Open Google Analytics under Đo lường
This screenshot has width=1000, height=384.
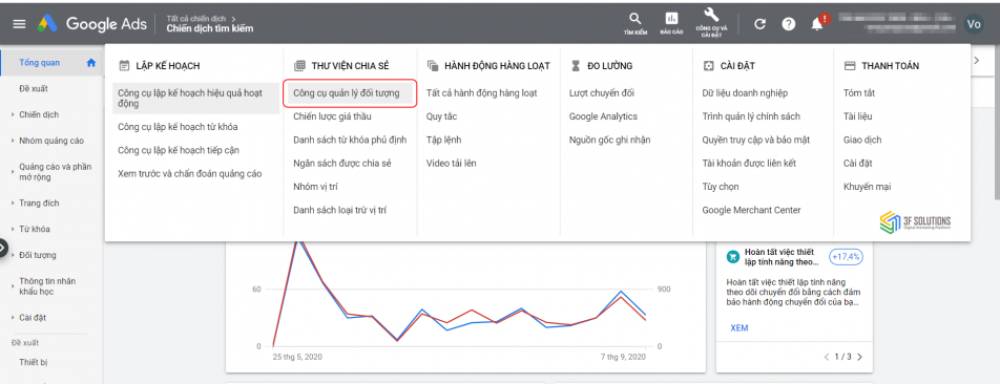(603, 117)
